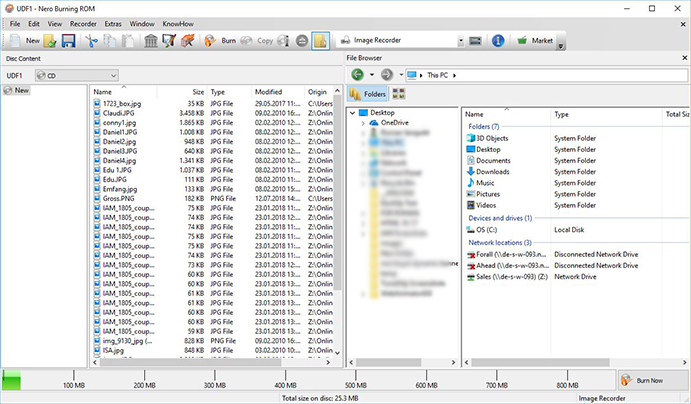Go back with the green arrow button
The width and height of the screenshot is (691, 404).
tap(357, 75)
